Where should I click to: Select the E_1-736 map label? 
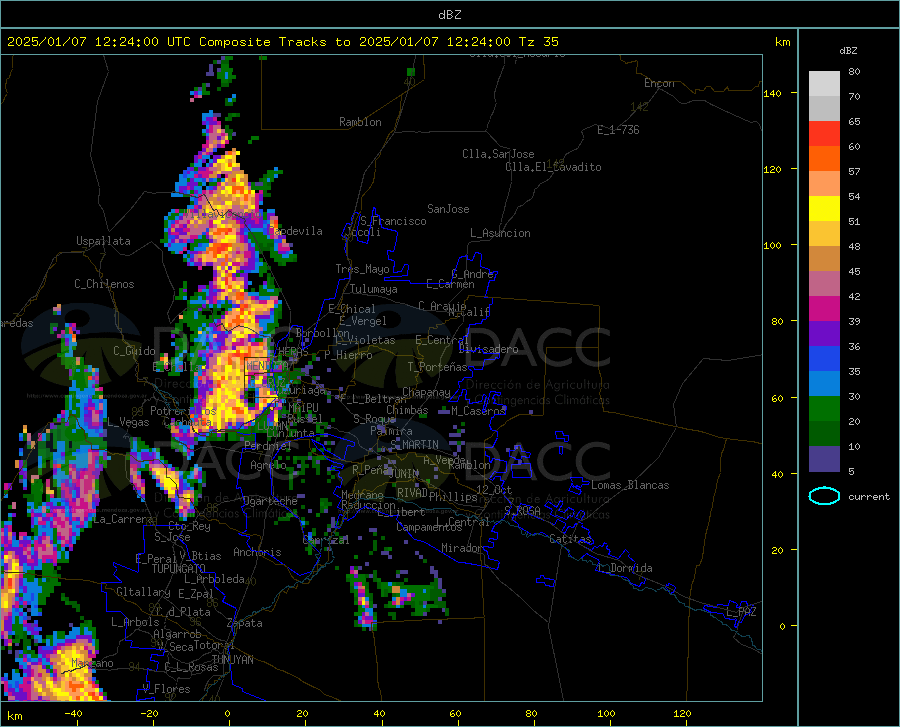point(618,130)
